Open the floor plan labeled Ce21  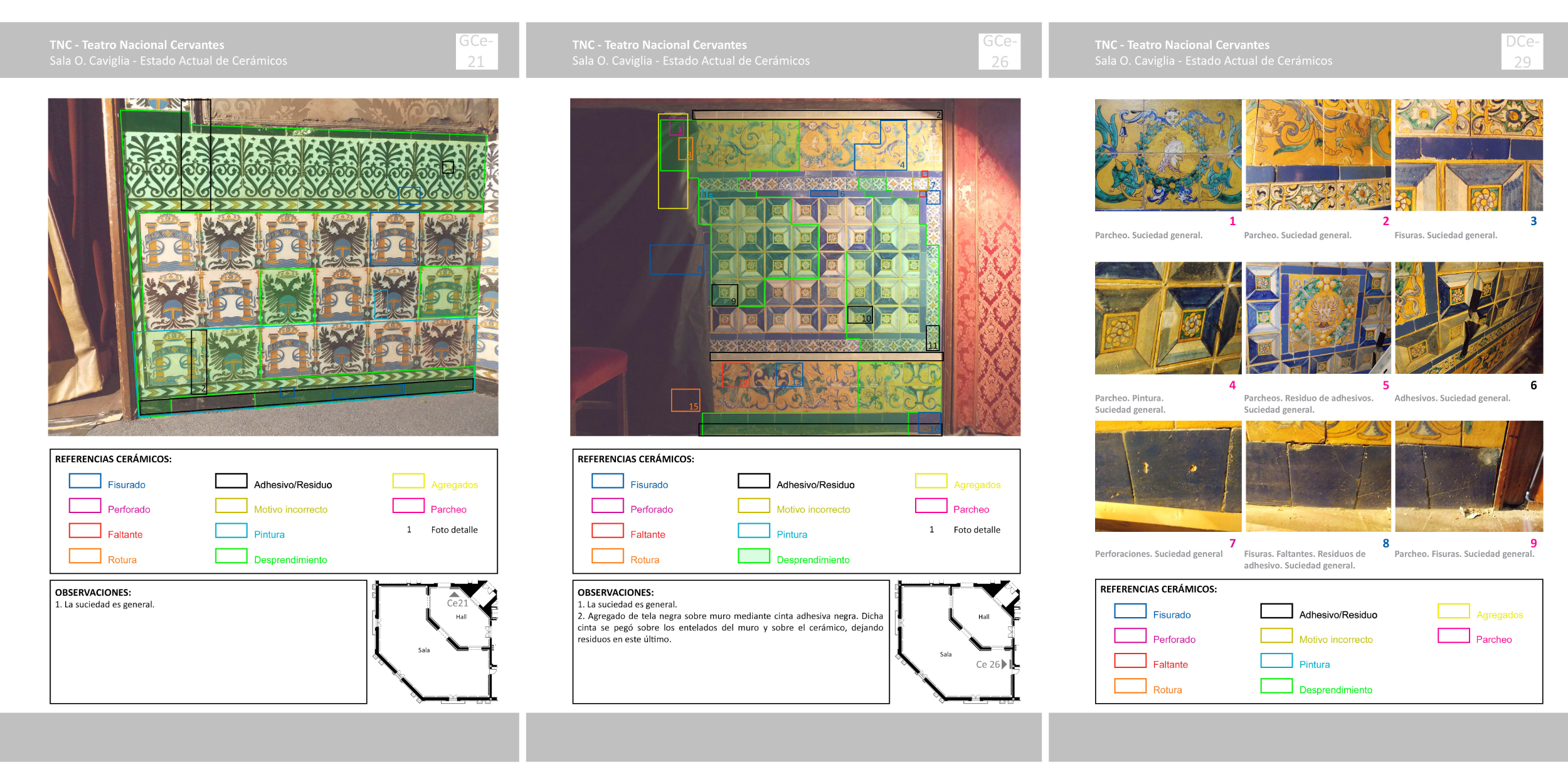tap(435, 641)
